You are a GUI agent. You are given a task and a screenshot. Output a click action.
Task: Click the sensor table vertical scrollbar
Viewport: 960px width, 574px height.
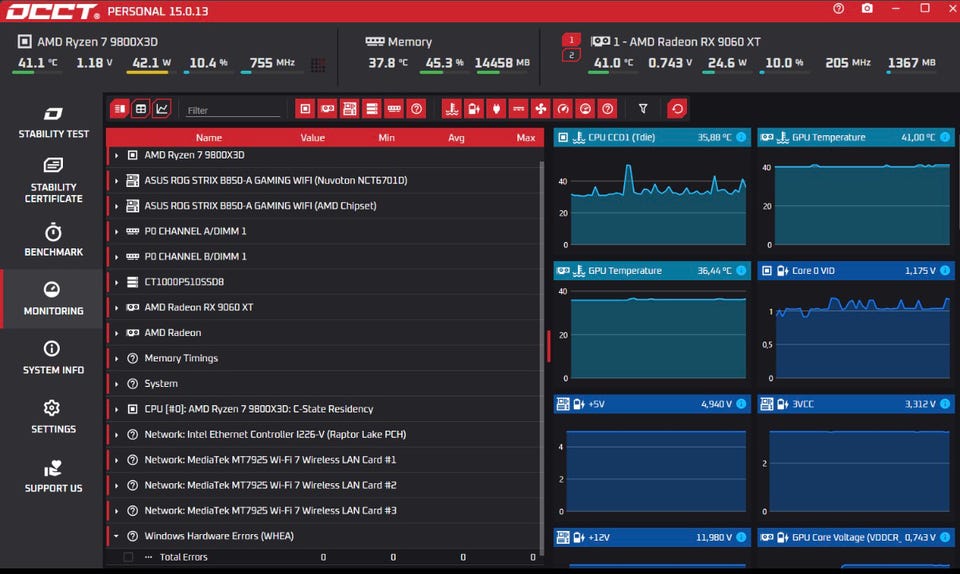pyautogui.click(x=542, y=358)
